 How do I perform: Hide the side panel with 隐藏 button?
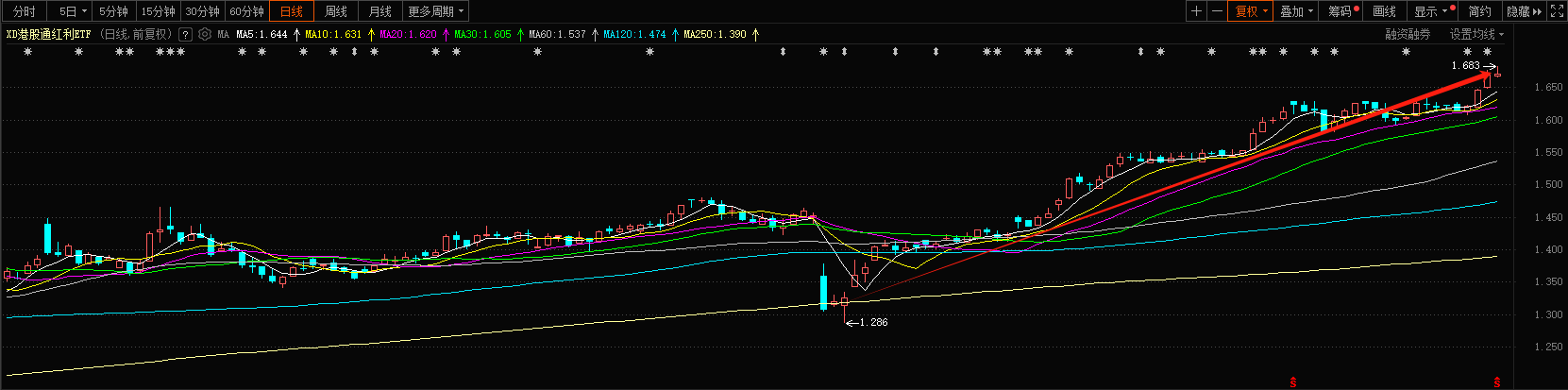tap(1524, 11)
